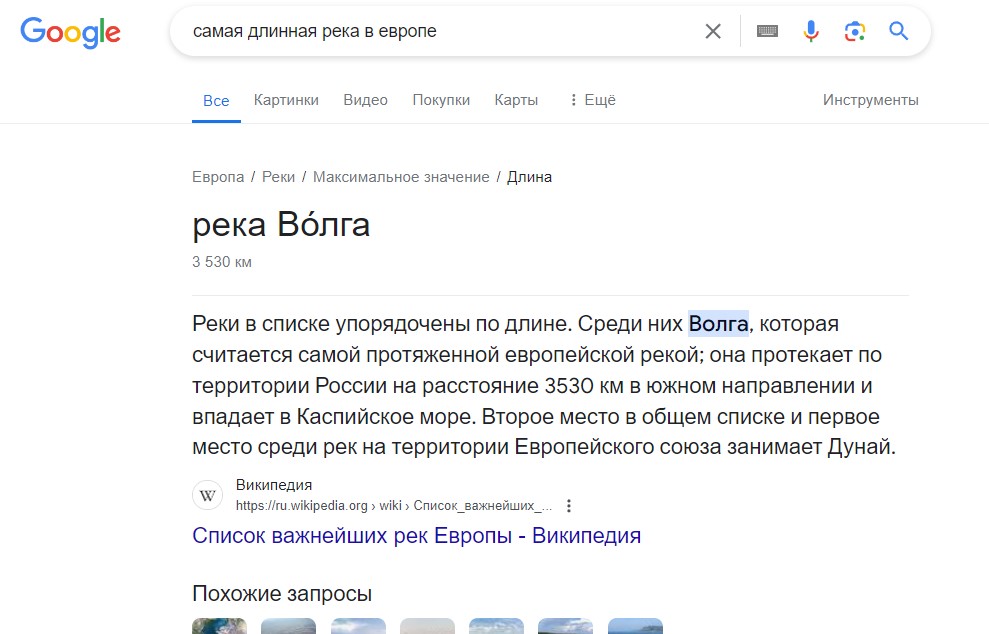Expand the Ещё menu
This screenshot has width=989, height=634.
(592, 100)
